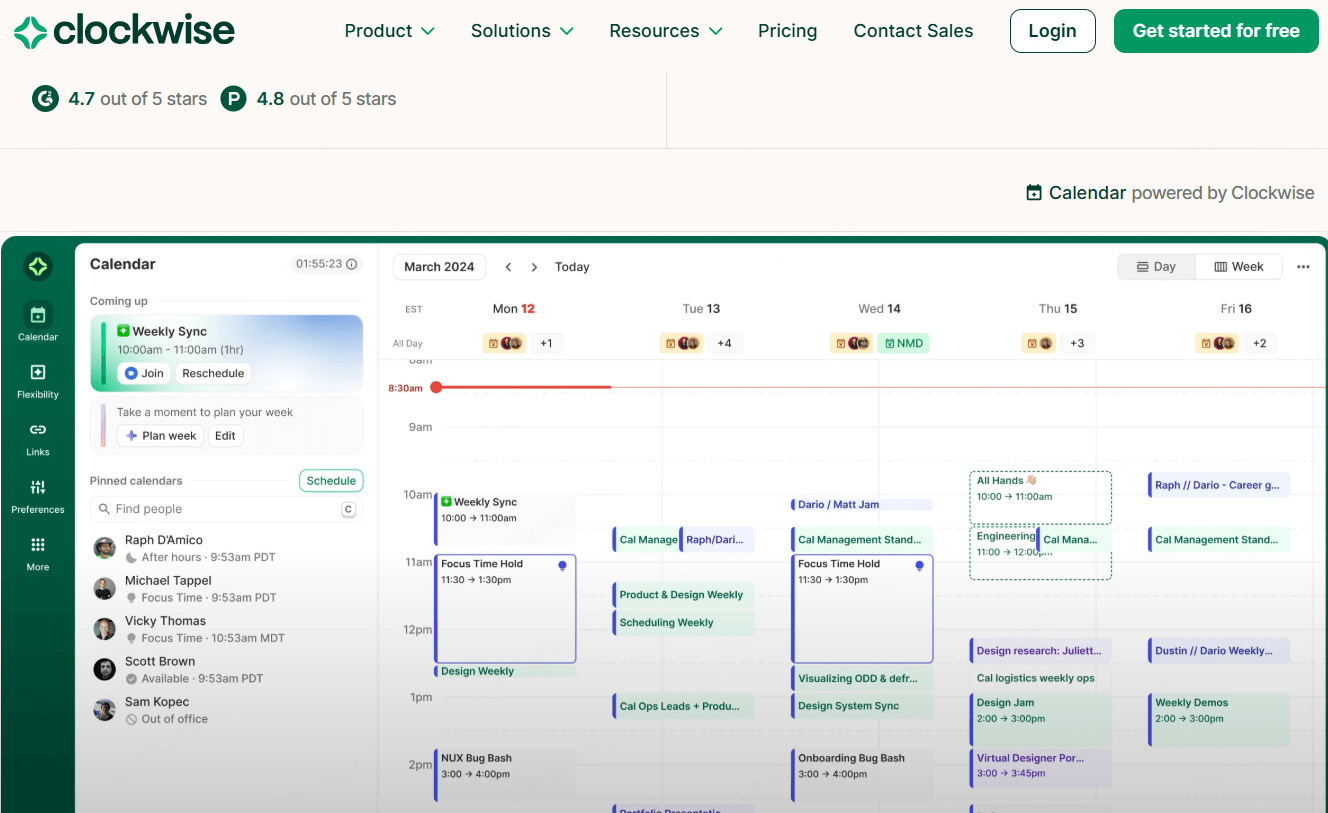Go to next week with right arrow
Screen dimensions: 1328x813
(534, 267)
